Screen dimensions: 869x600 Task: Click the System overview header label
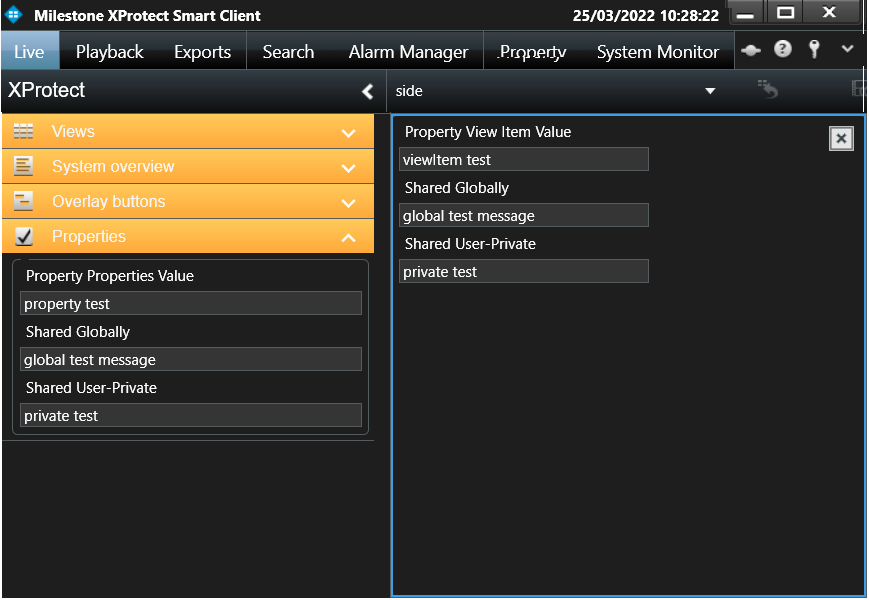(x=113, y=166)
